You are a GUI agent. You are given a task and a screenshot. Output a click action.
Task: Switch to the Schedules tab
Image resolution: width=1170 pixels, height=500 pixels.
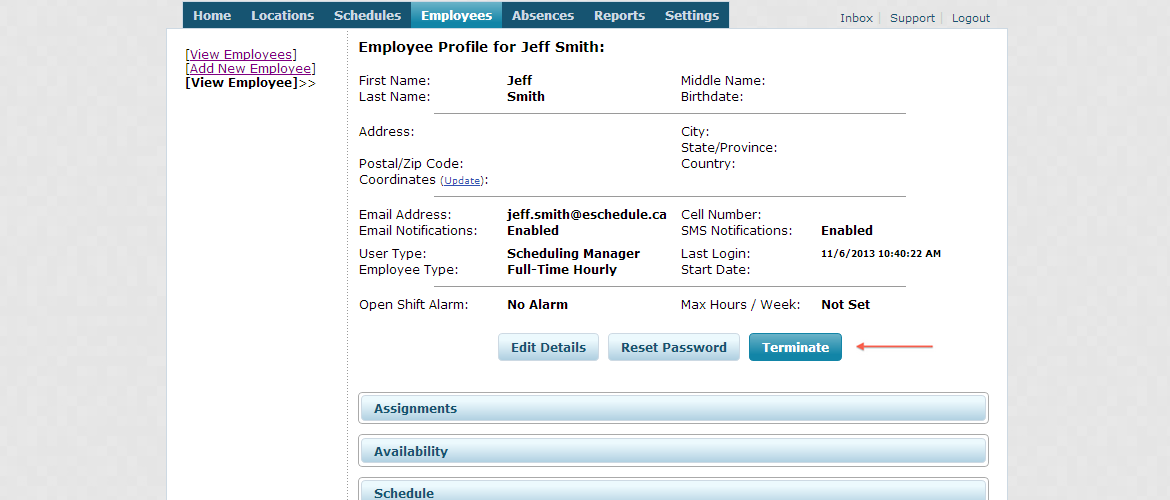[x=367, y=15]
